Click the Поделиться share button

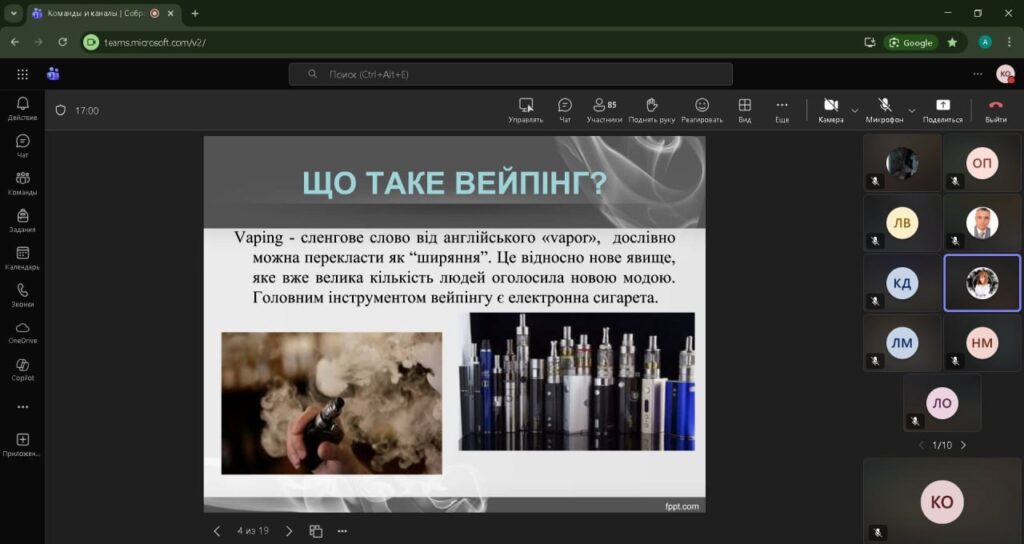[x=942, y=109]
